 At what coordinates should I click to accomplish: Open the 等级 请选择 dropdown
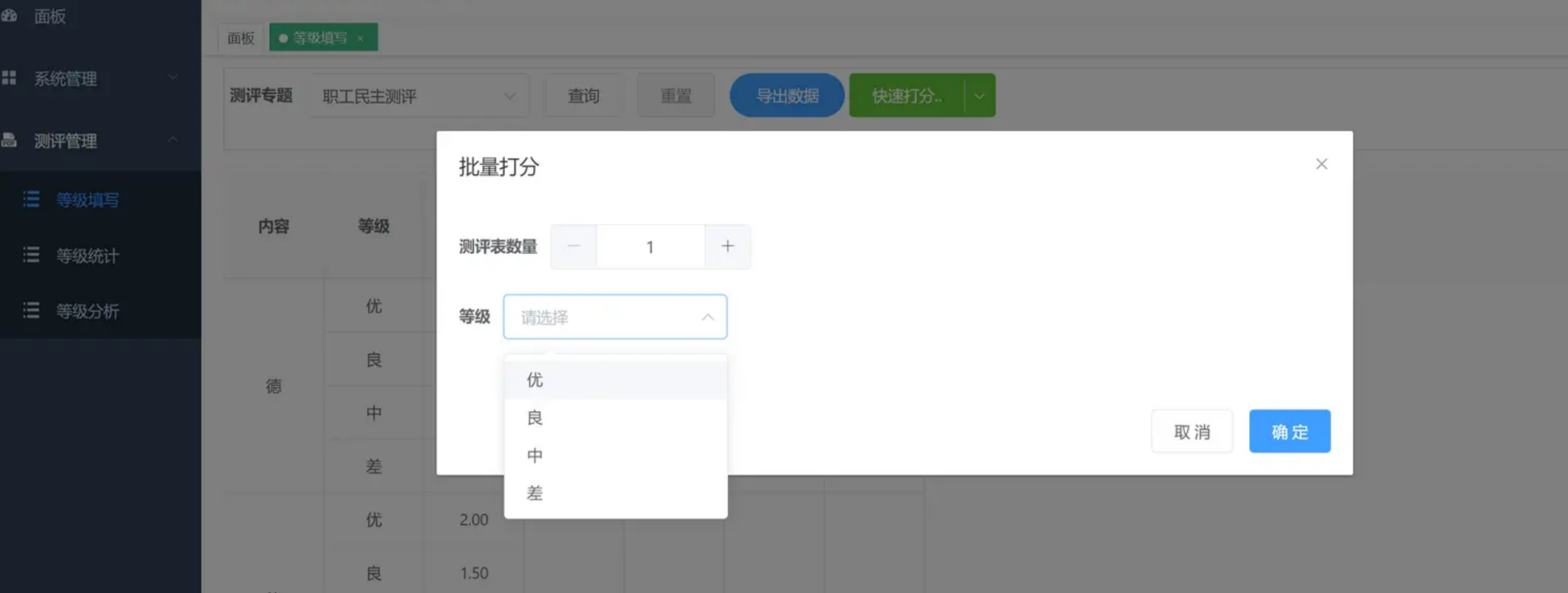click(x=614, y=317)
